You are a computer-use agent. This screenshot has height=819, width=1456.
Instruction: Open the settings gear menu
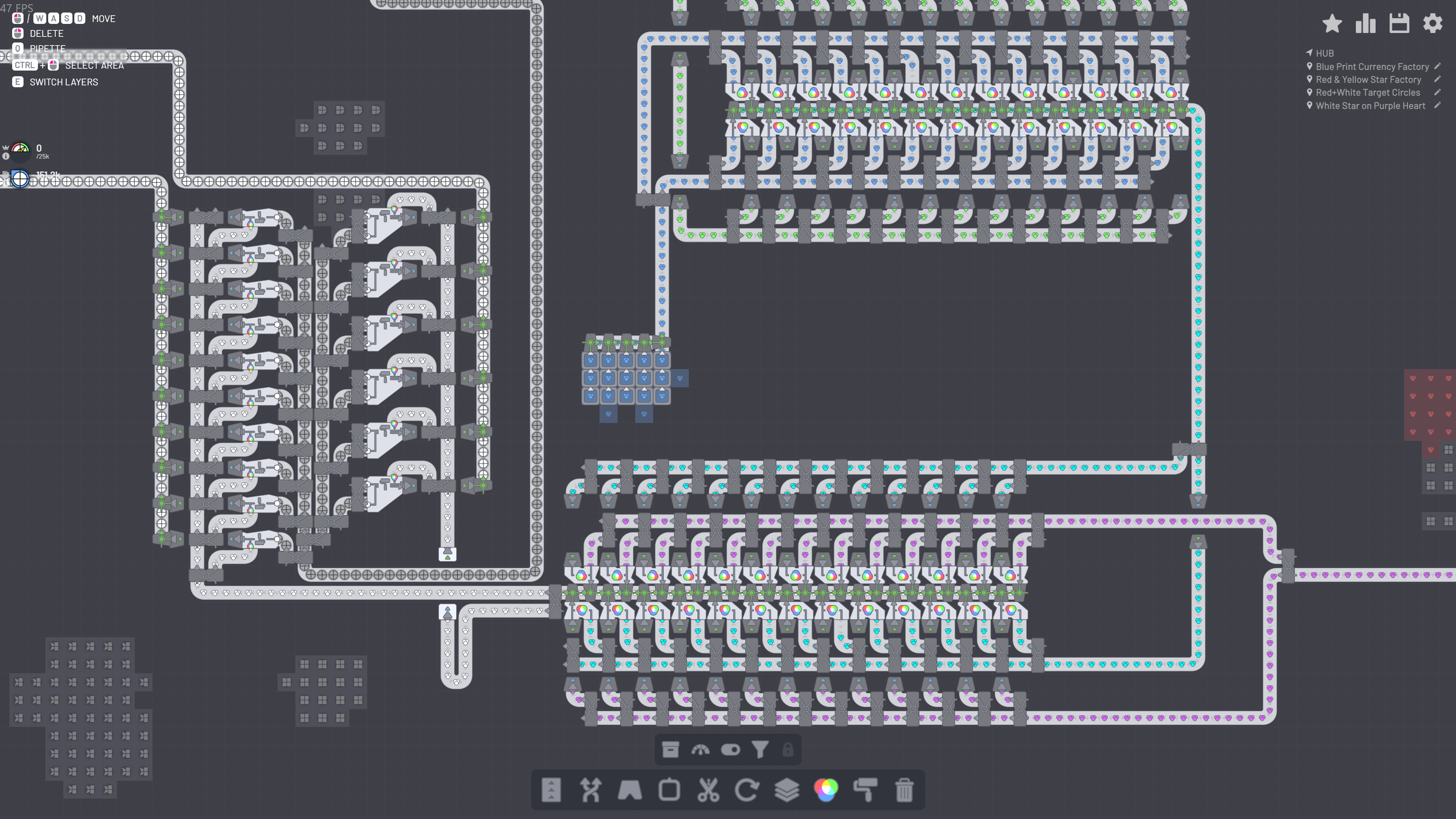pyautogui.click(x=1433, y=24)
